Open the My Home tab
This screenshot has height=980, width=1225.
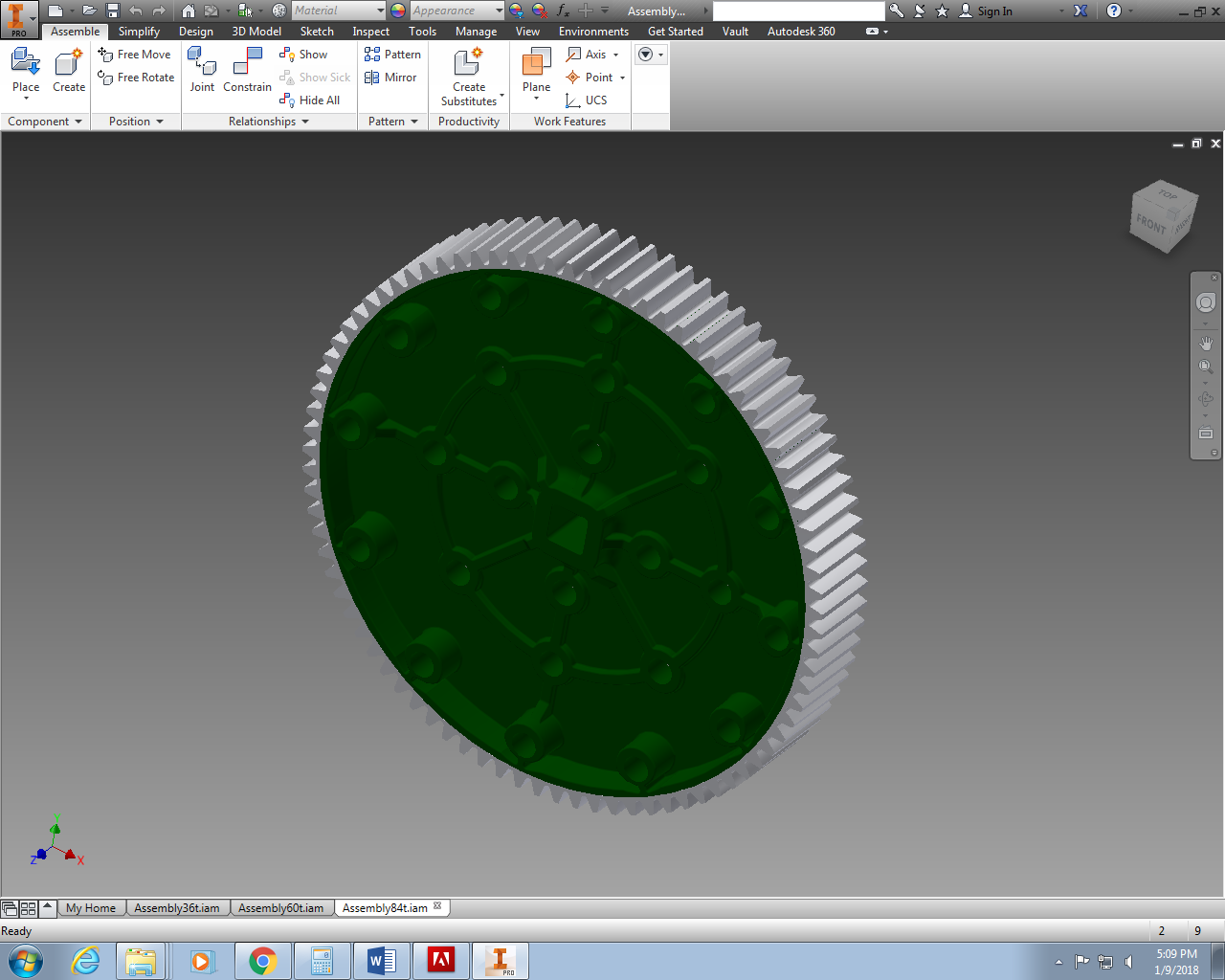tap(91, 908)
